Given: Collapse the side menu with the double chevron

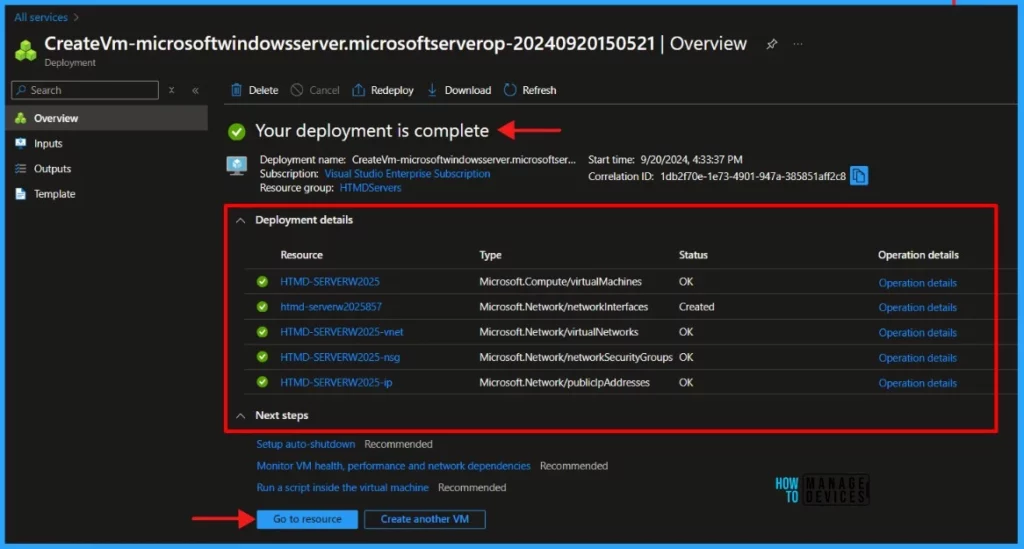Looking at the screenshot, I should click(195, 90).
